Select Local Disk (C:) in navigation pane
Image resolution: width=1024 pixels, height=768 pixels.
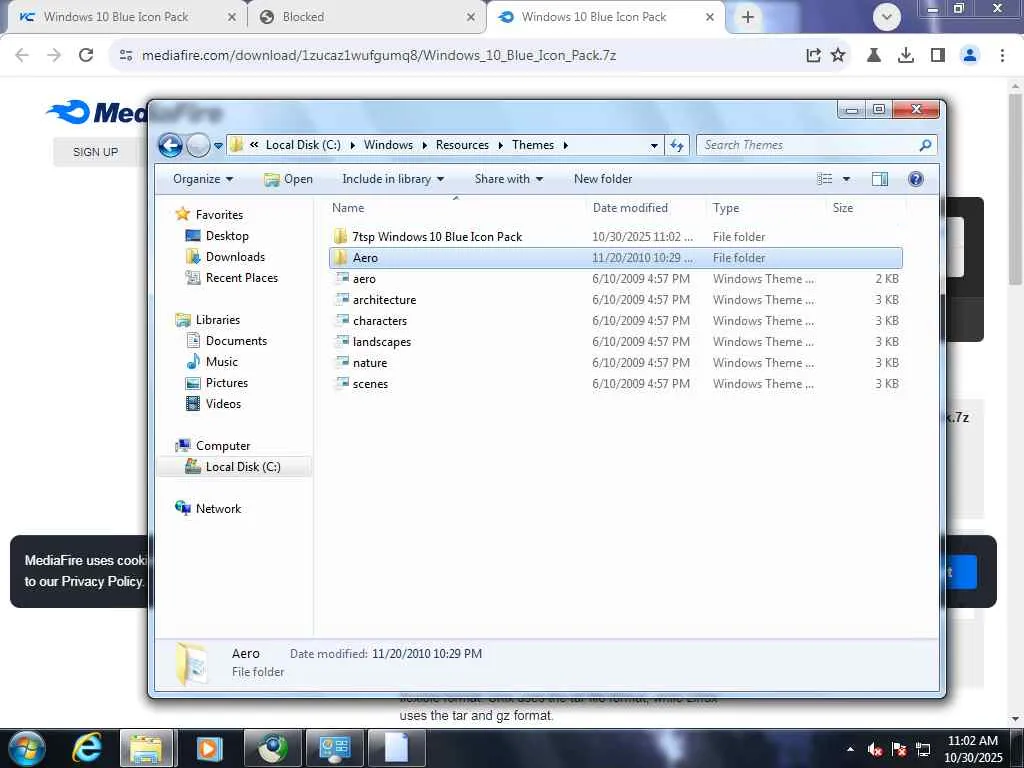coord(234,466)
